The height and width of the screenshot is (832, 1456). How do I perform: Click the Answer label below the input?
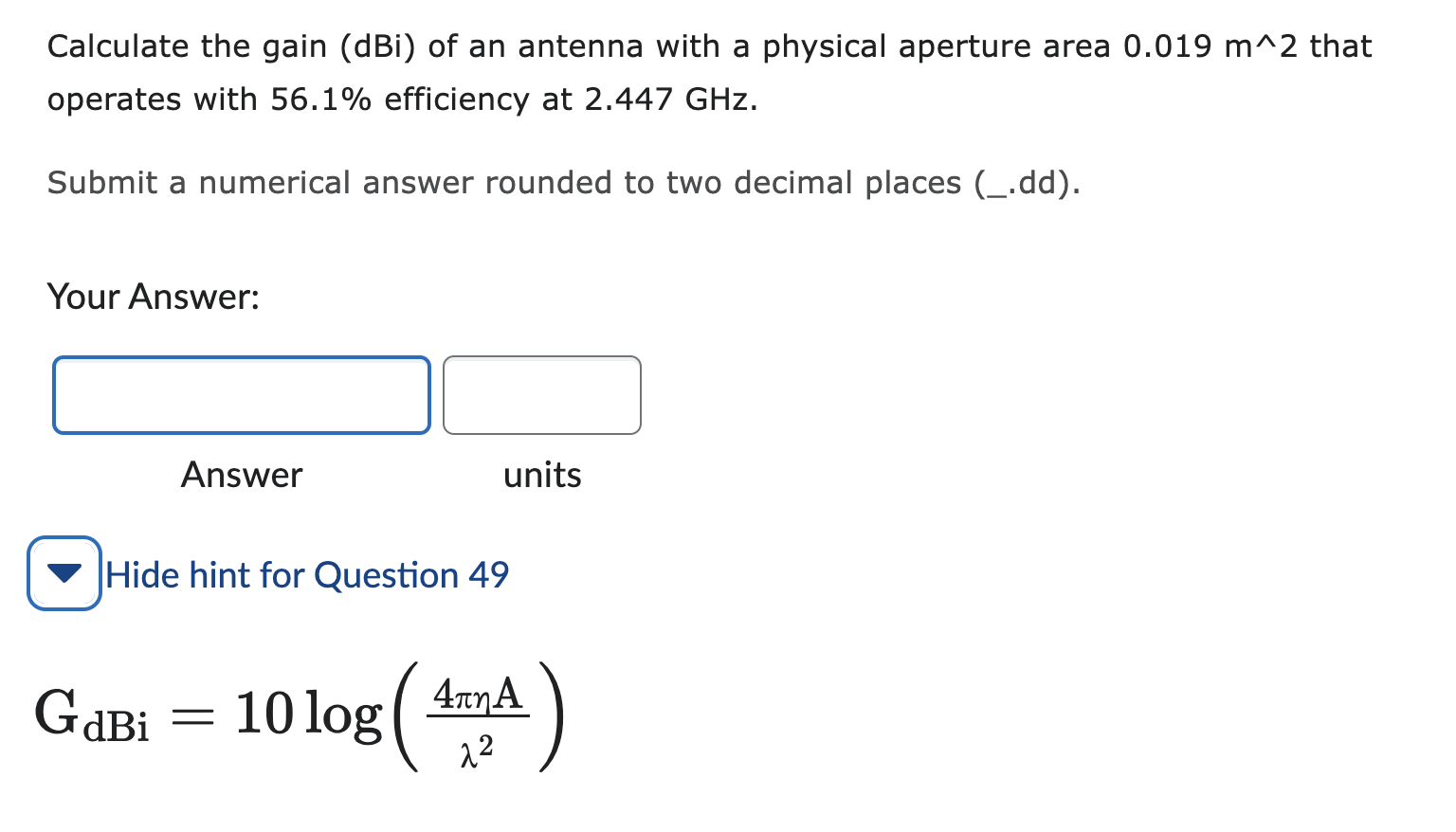pos(241,475)
